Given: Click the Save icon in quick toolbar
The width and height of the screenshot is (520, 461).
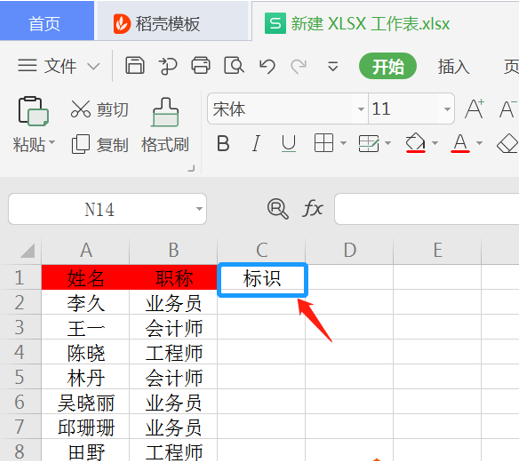Looking at the screenshot, I should coord(135,65).
